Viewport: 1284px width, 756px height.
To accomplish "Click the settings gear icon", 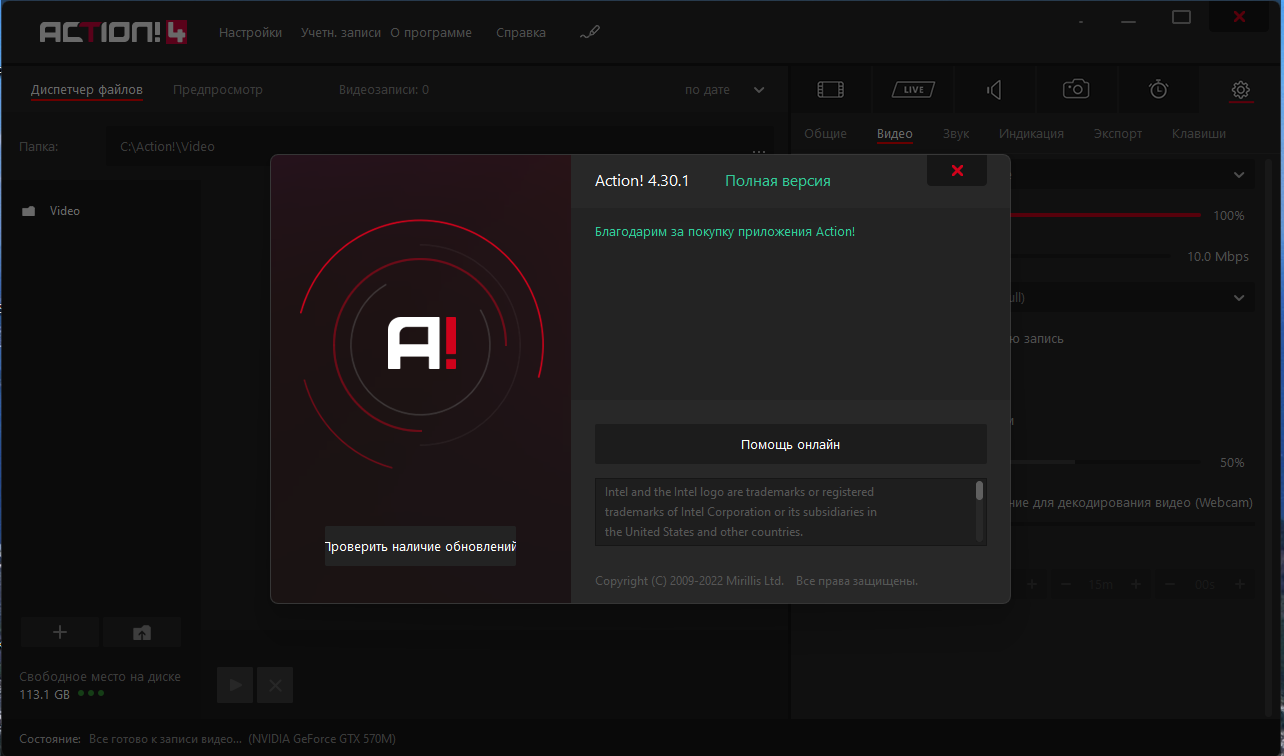I will click(x=1240, y=90).
